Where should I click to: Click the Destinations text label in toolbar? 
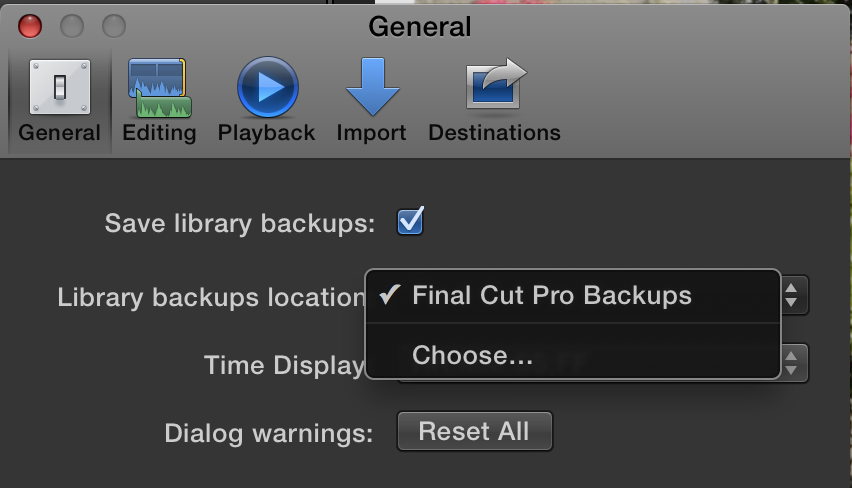tap(494, 133)
